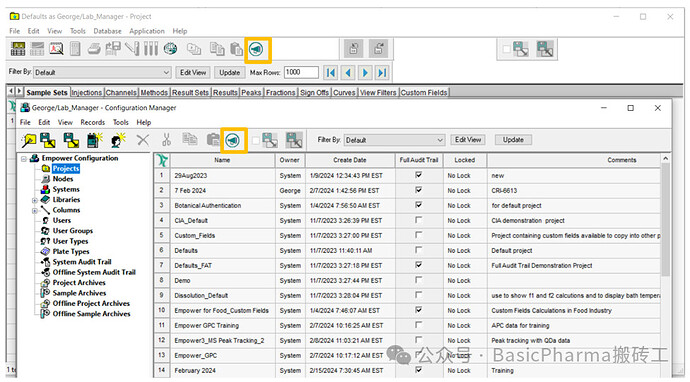The image size is (690, 382).
Task: Click the Copy icon in Configuration Manager toolbar
Action: pyautogui.click(x=190, y=139)
